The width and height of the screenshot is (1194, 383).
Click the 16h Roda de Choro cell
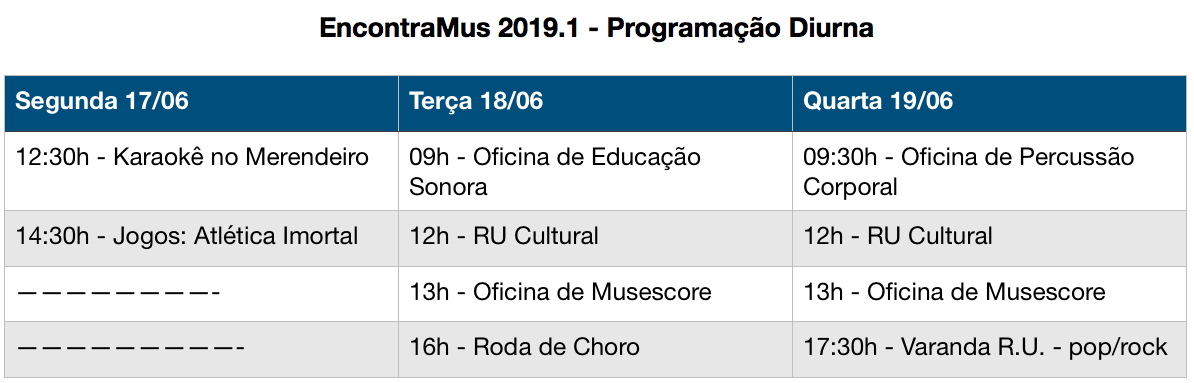(x=595, y=349)
